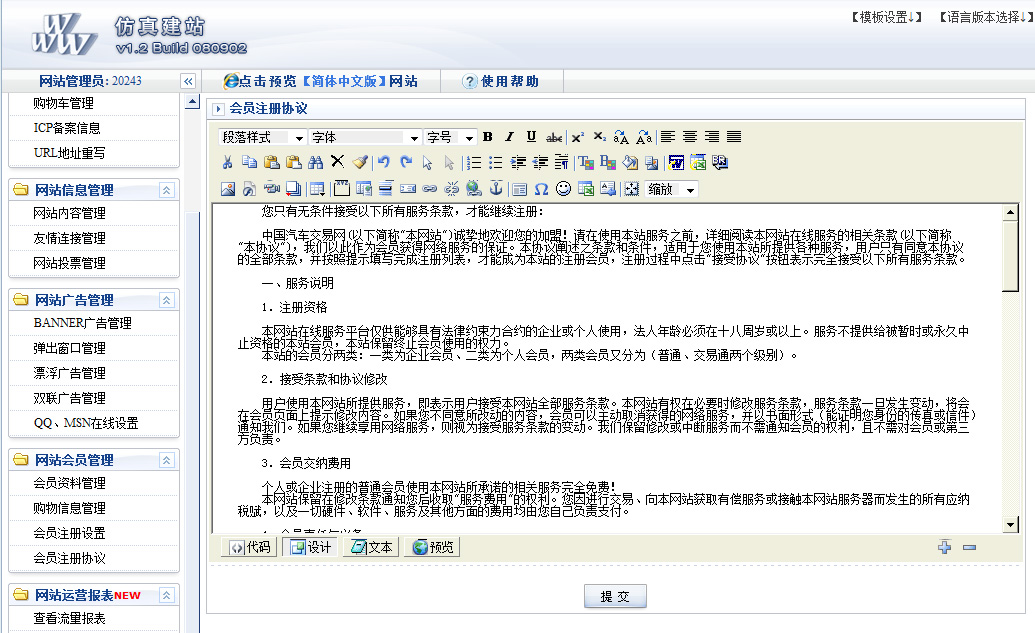Viewport: 1035px width, 633px height.
Task: Click the editor's vertical scrollbar down arrow
Action: coord(1010,525)
